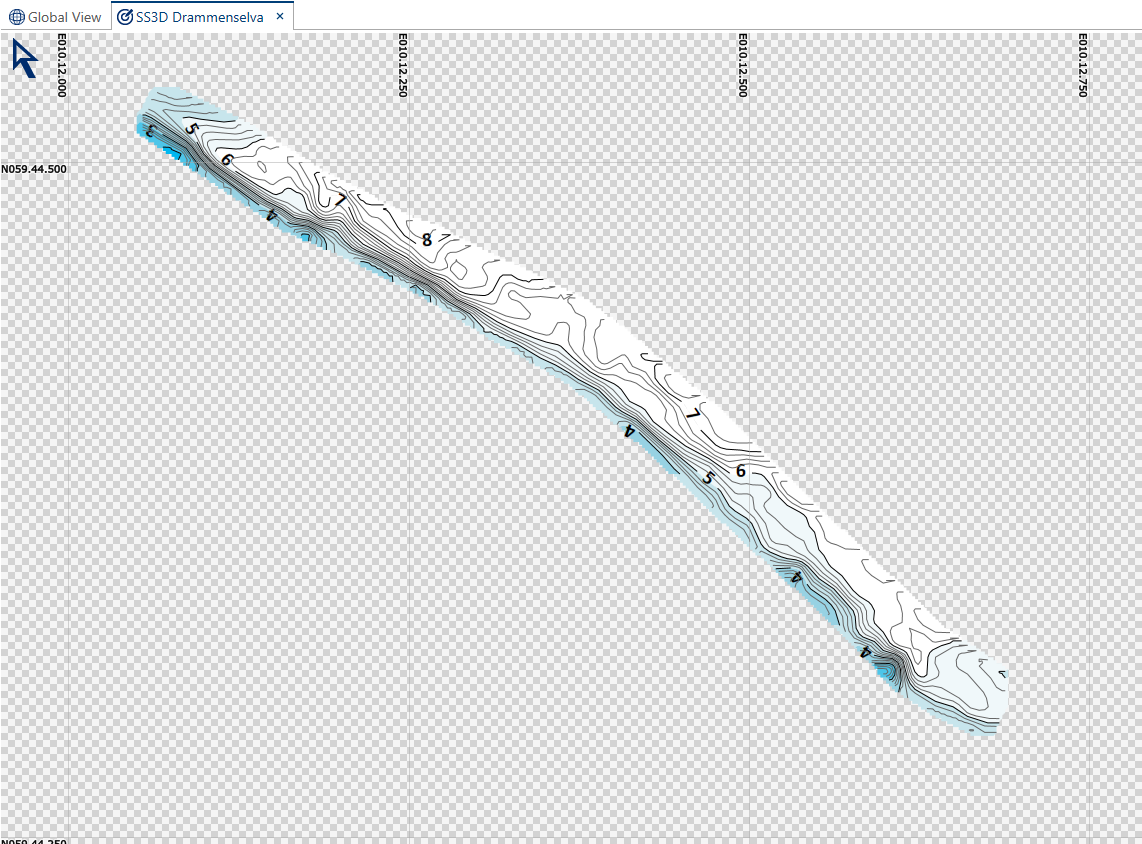Switch to the Global View tab
The height and width of the screenshot is (844, 1142).
point(55,17)
